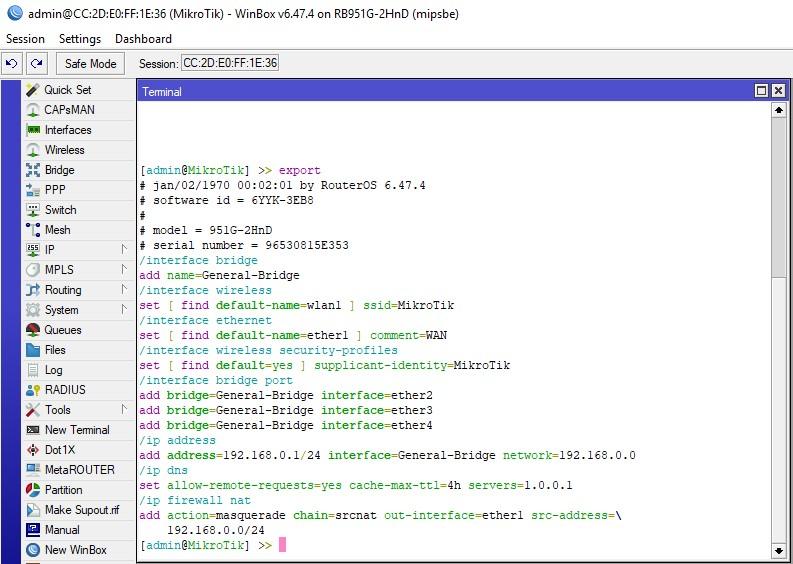Open Quick Set from sidebar
This screenshot has height=564, width=793.
pyautogui.click(x=67, y=90)
